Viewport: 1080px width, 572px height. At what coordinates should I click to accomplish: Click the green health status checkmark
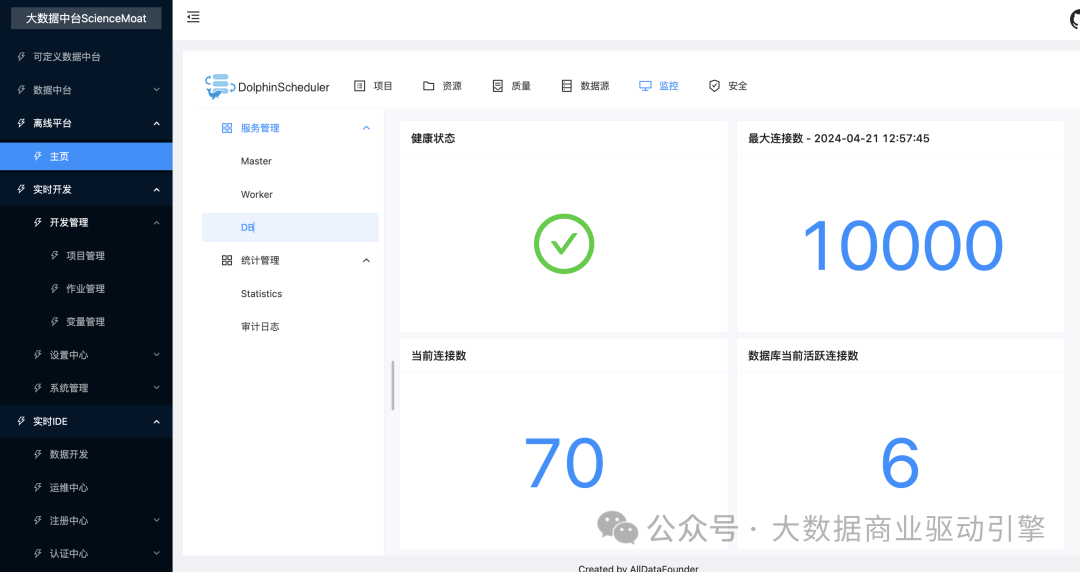pos(563,244)
